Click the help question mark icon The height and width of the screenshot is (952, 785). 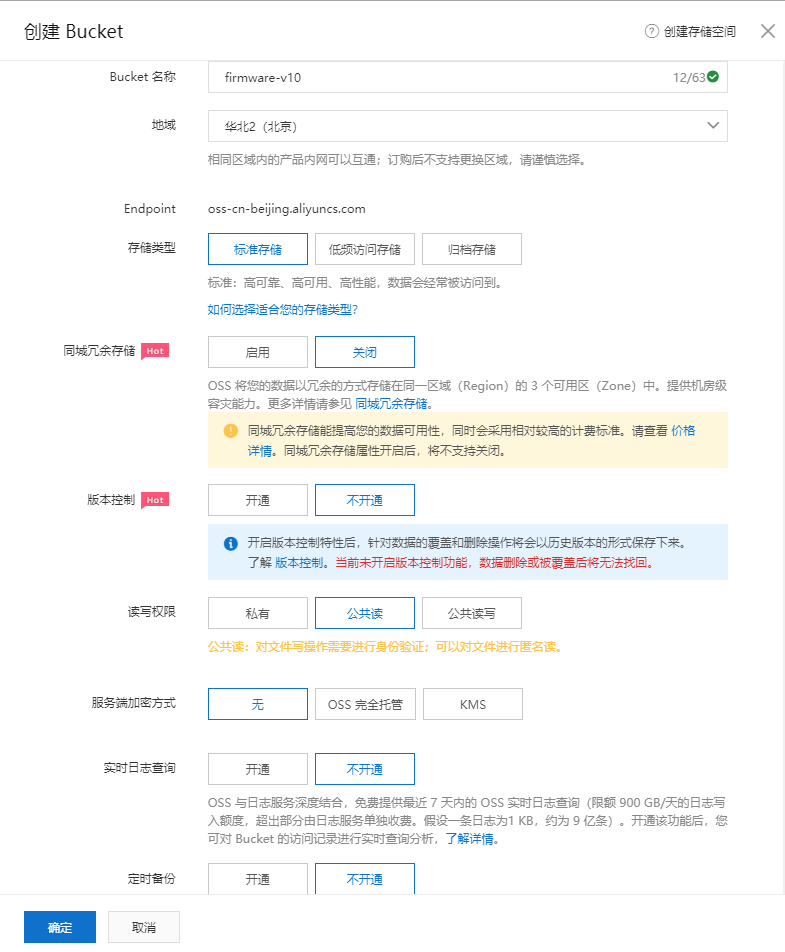tap(651, 31)
